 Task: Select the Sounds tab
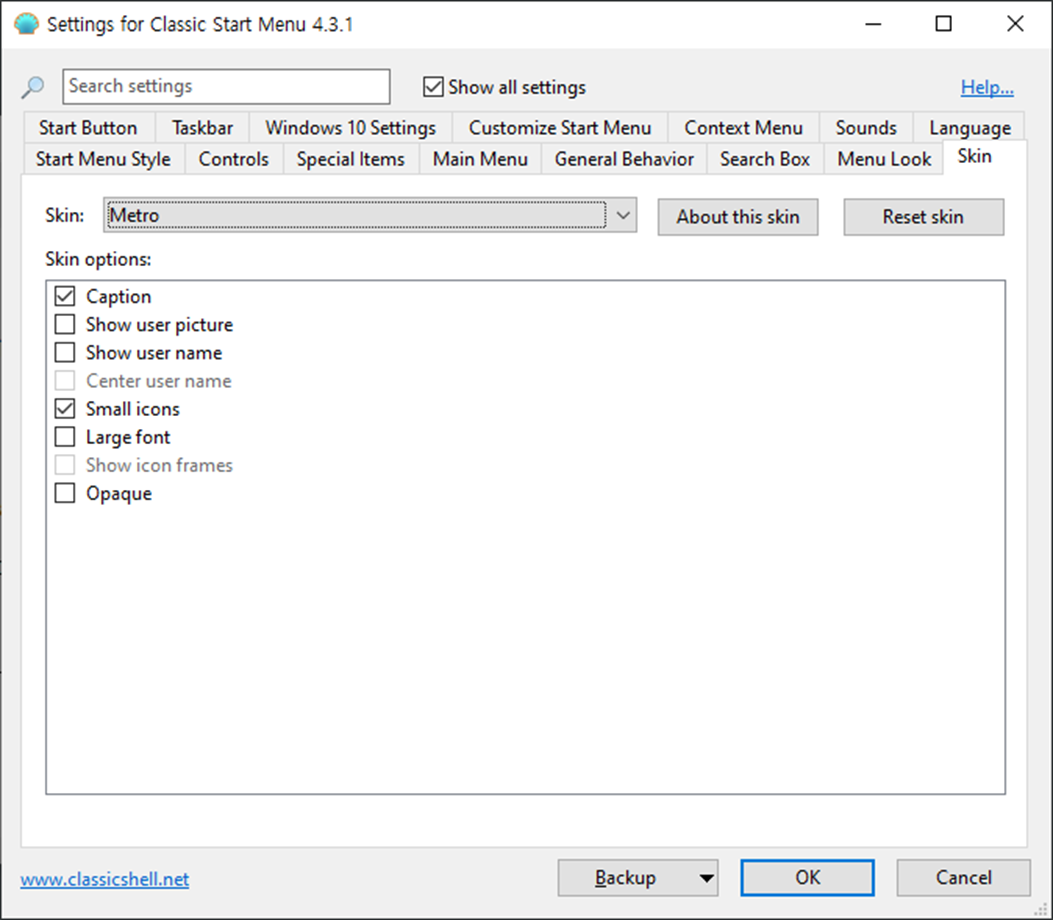coord(866,128)
